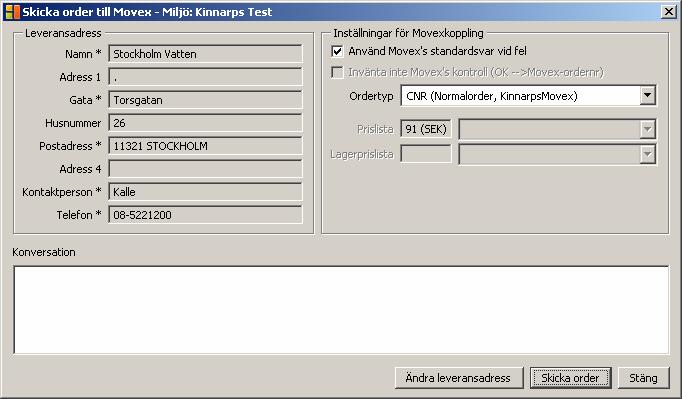Expand the Lagerprislista combo box

click(x=647, y=154)
